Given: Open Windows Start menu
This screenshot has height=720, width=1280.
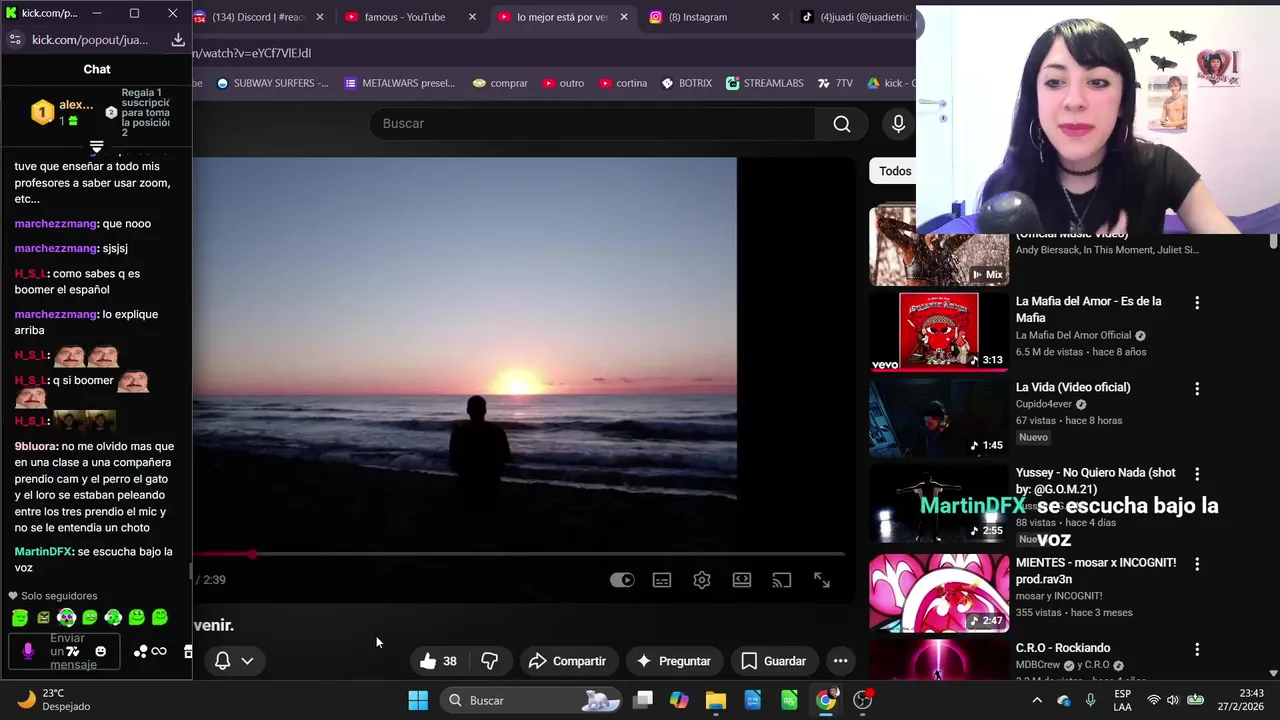Looking at the screenshot, I should [x=418, y=700].
